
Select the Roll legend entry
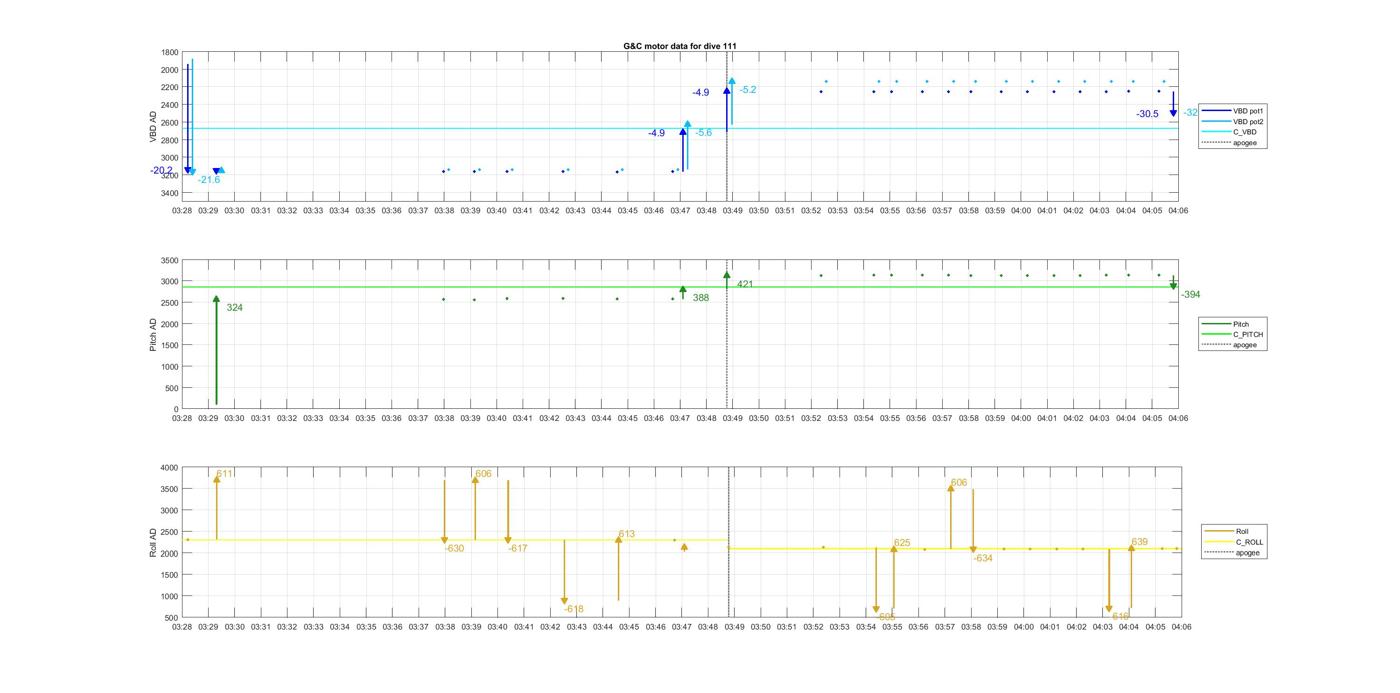tap(1227, 531)
